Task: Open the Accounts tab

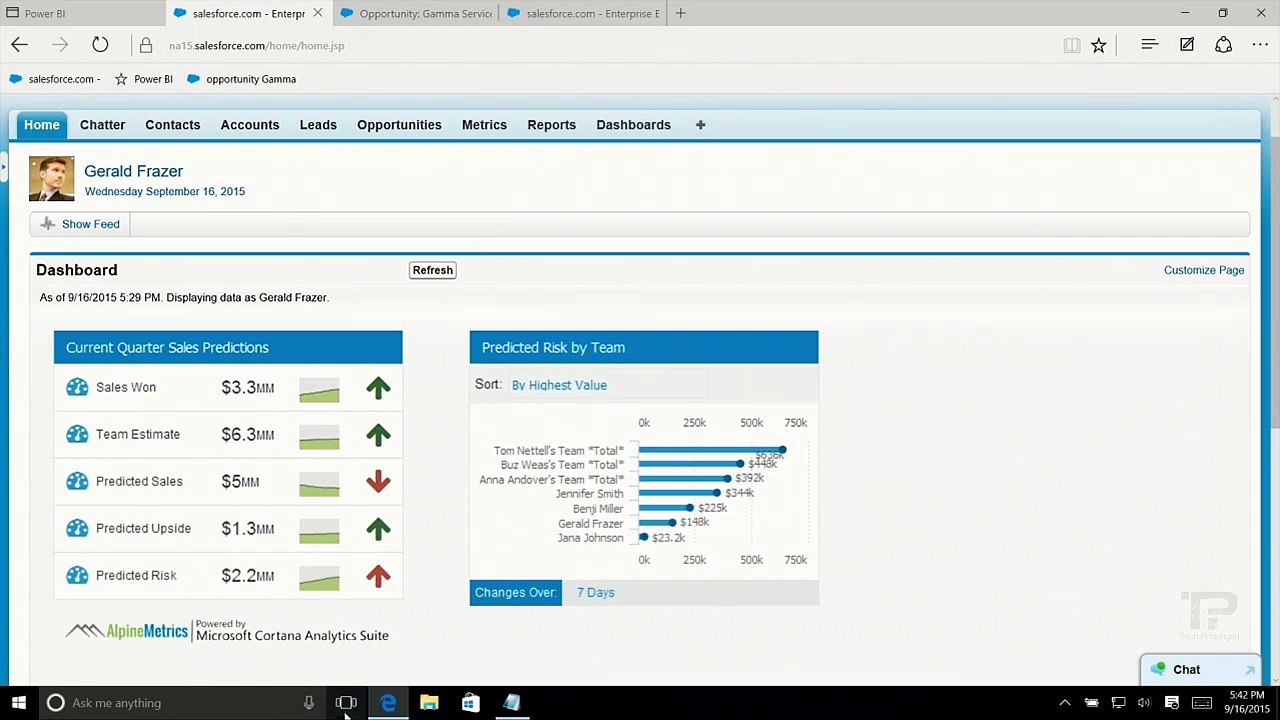Action: click(250, 125)
